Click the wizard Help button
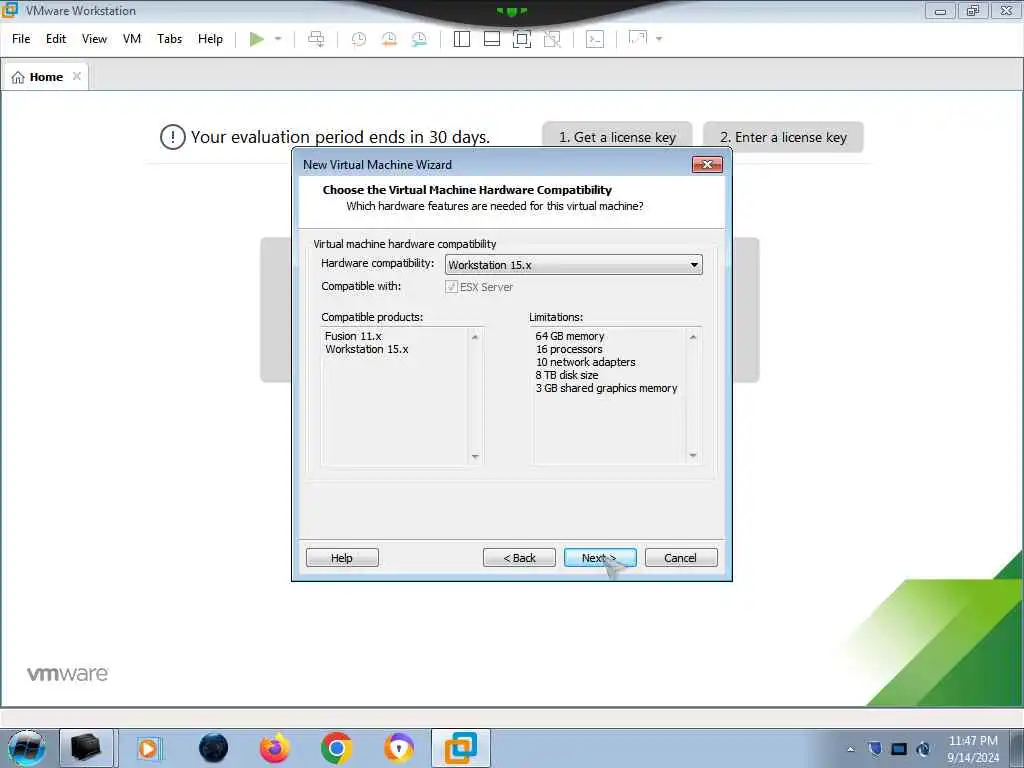This screenshot has height=768, width=1024. 342,558
